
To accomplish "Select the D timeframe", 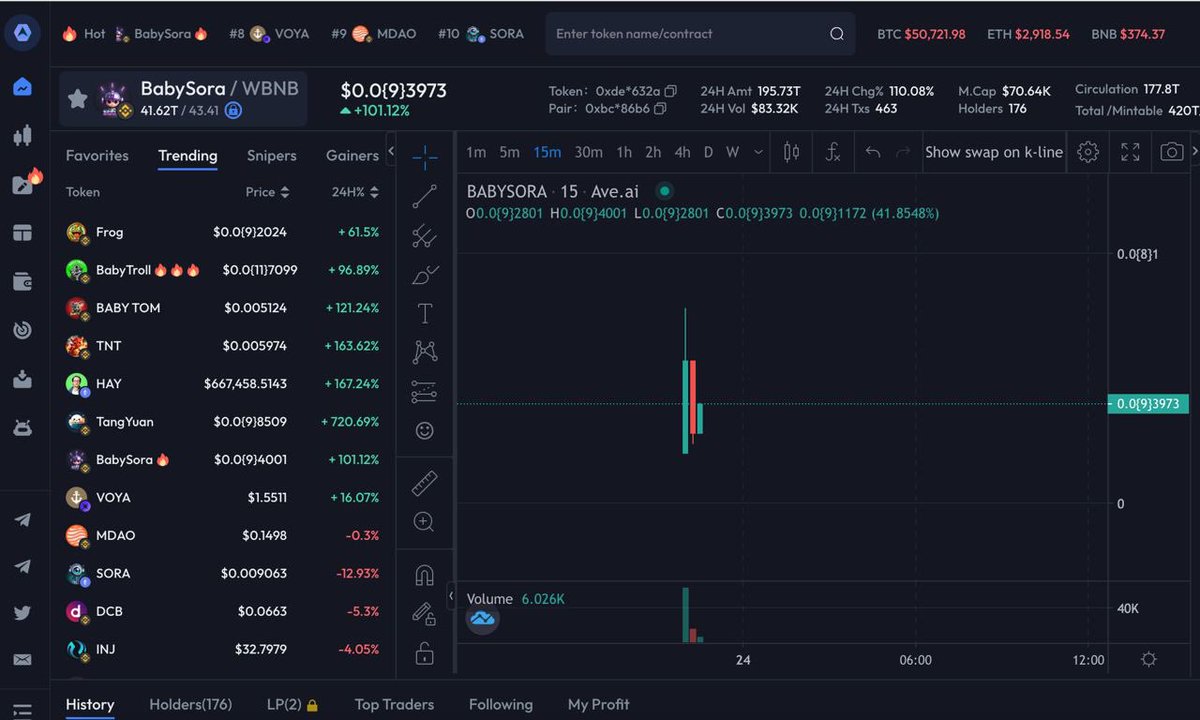I will (x=708, y=152).
